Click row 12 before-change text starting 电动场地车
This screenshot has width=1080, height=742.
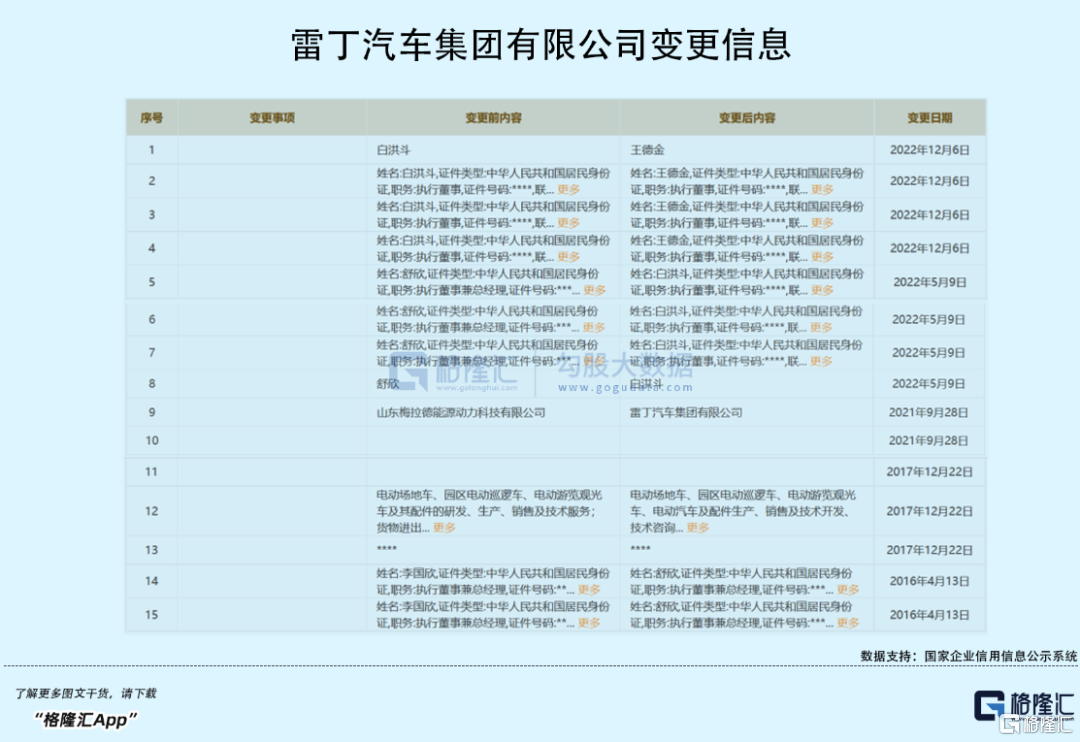tap(489, 511)
